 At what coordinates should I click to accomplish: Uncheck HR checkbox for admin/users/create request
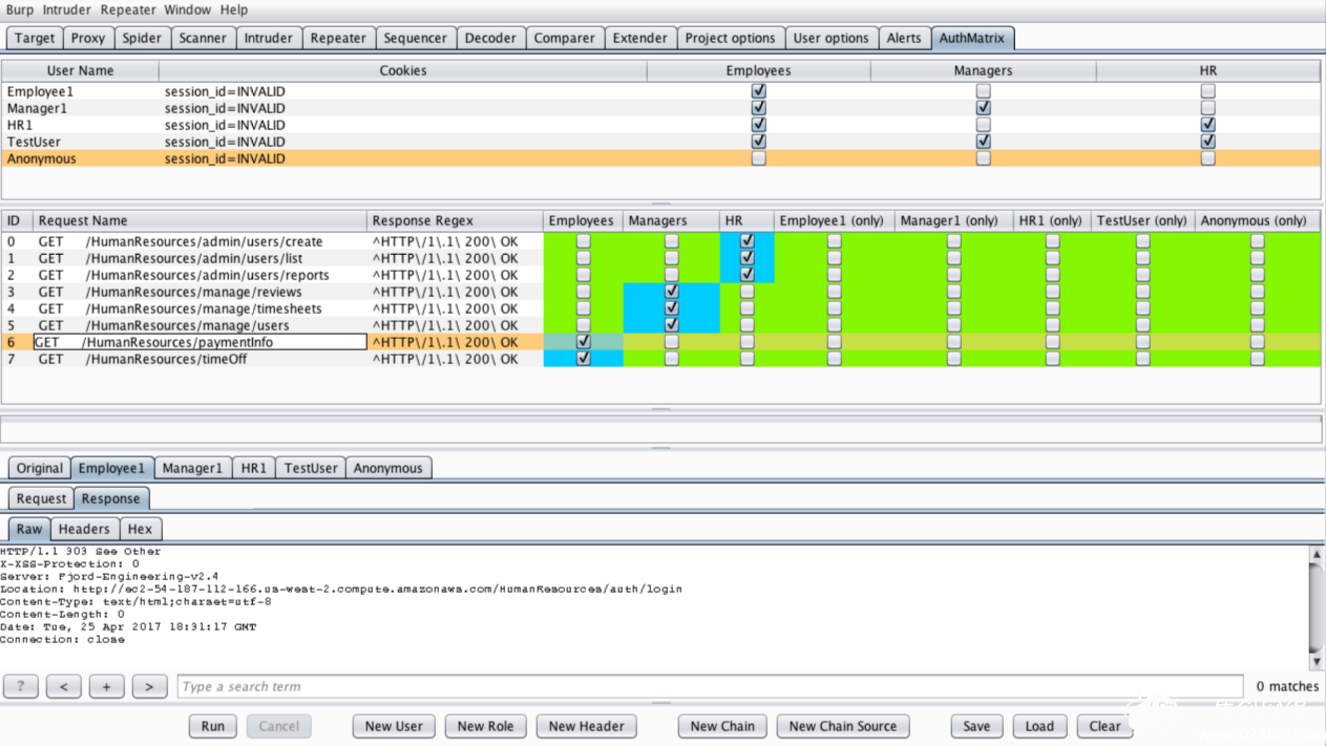[x=747, y=241]
